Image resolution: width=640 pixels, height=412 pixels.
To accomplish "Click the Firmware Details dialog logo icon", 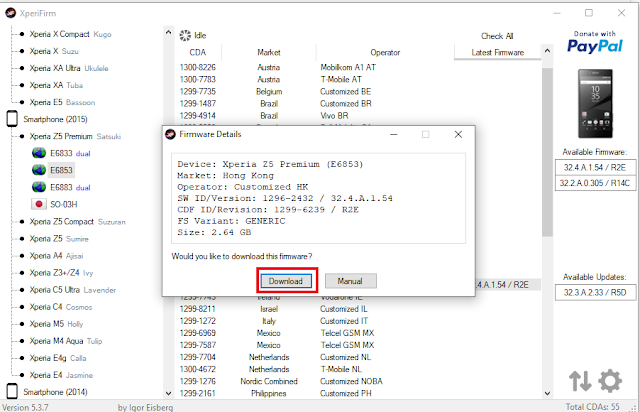I will point(171,134).
